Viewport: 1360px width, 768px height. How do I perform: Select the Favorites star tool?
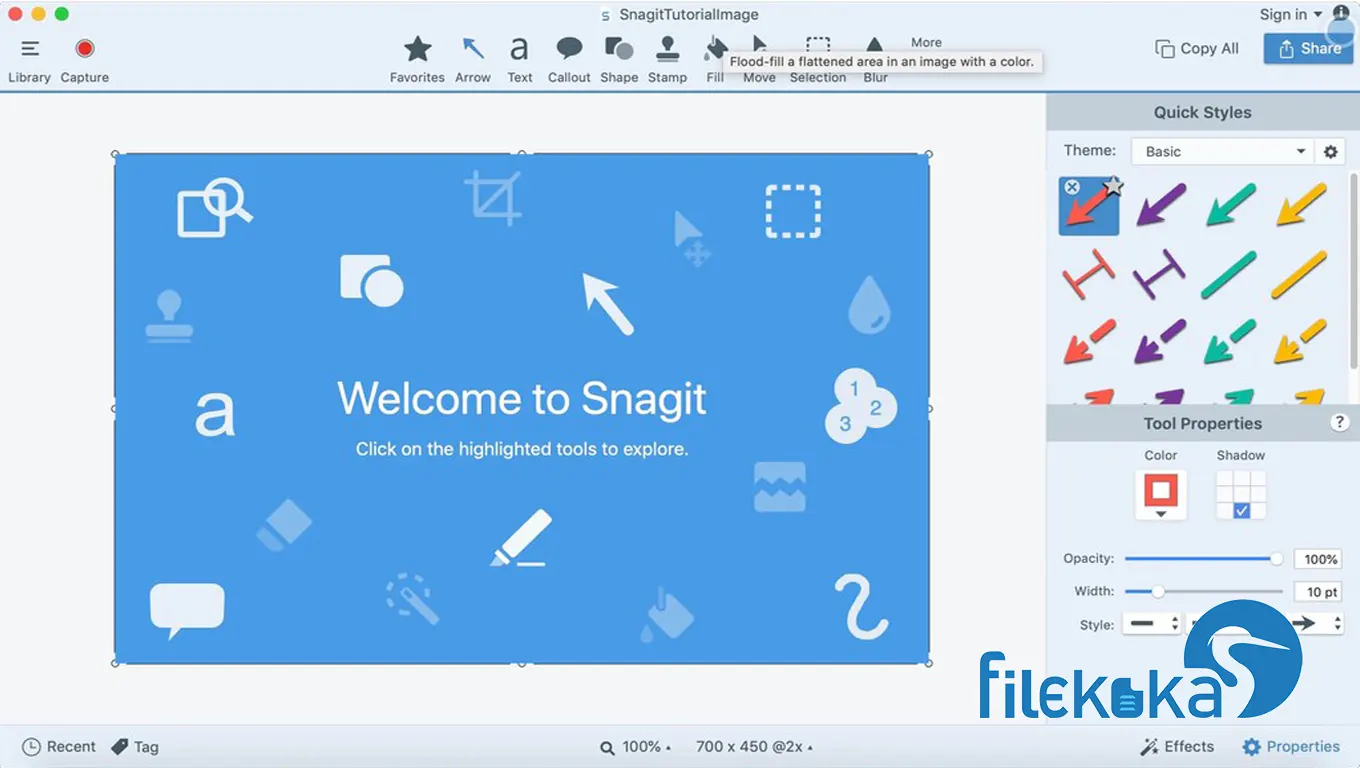point(417,60)
